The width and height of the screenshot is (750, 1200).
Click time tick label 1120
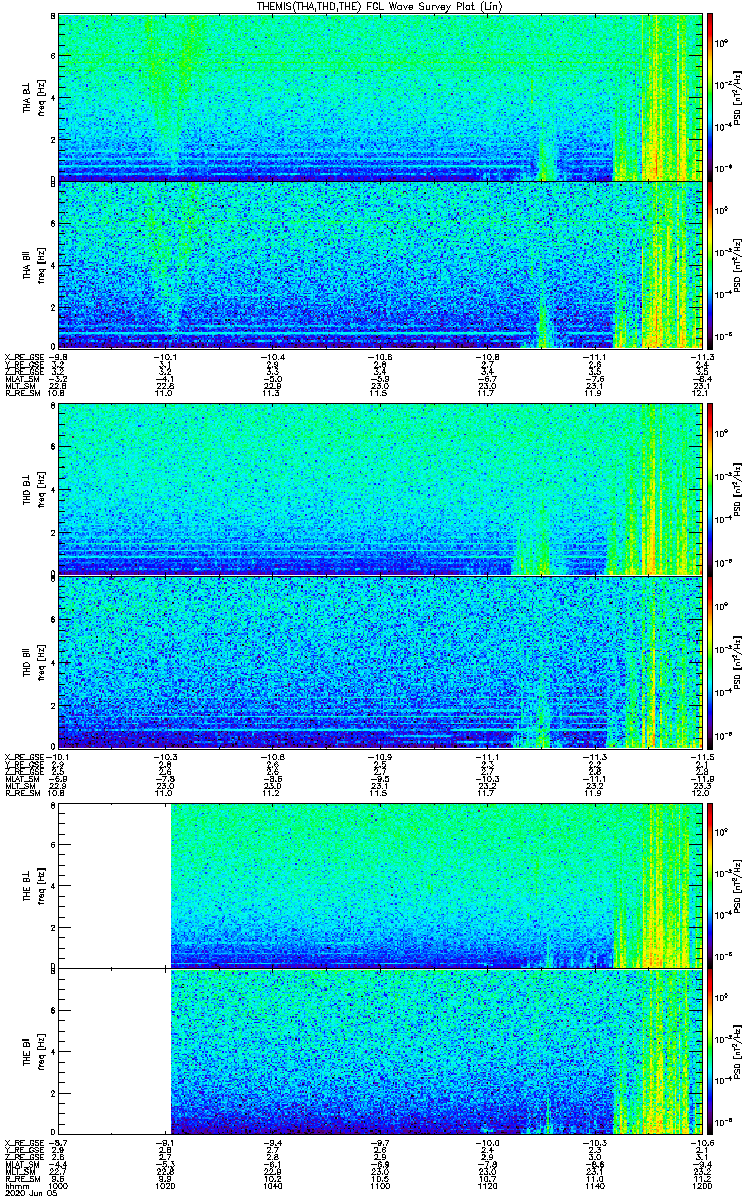tap(487, 1186)
